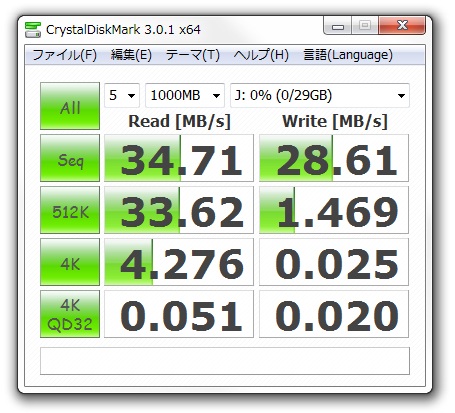The height and width of the screenshot is (413, 455).
Task: Close the CrystalDiskMark window
Action: pyautogui.click(x=402, y=25)
